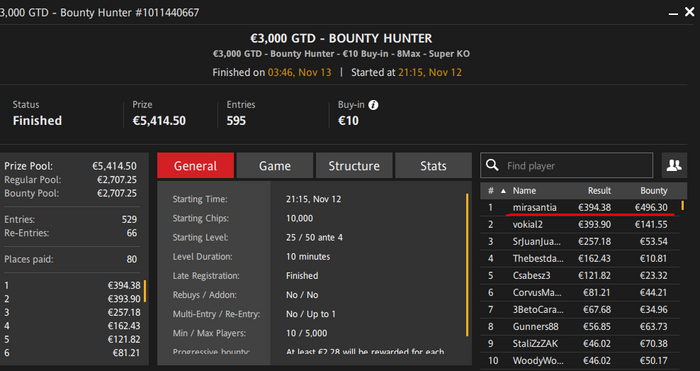
Task: Click the second place payout €393.90
Action: 124,299
